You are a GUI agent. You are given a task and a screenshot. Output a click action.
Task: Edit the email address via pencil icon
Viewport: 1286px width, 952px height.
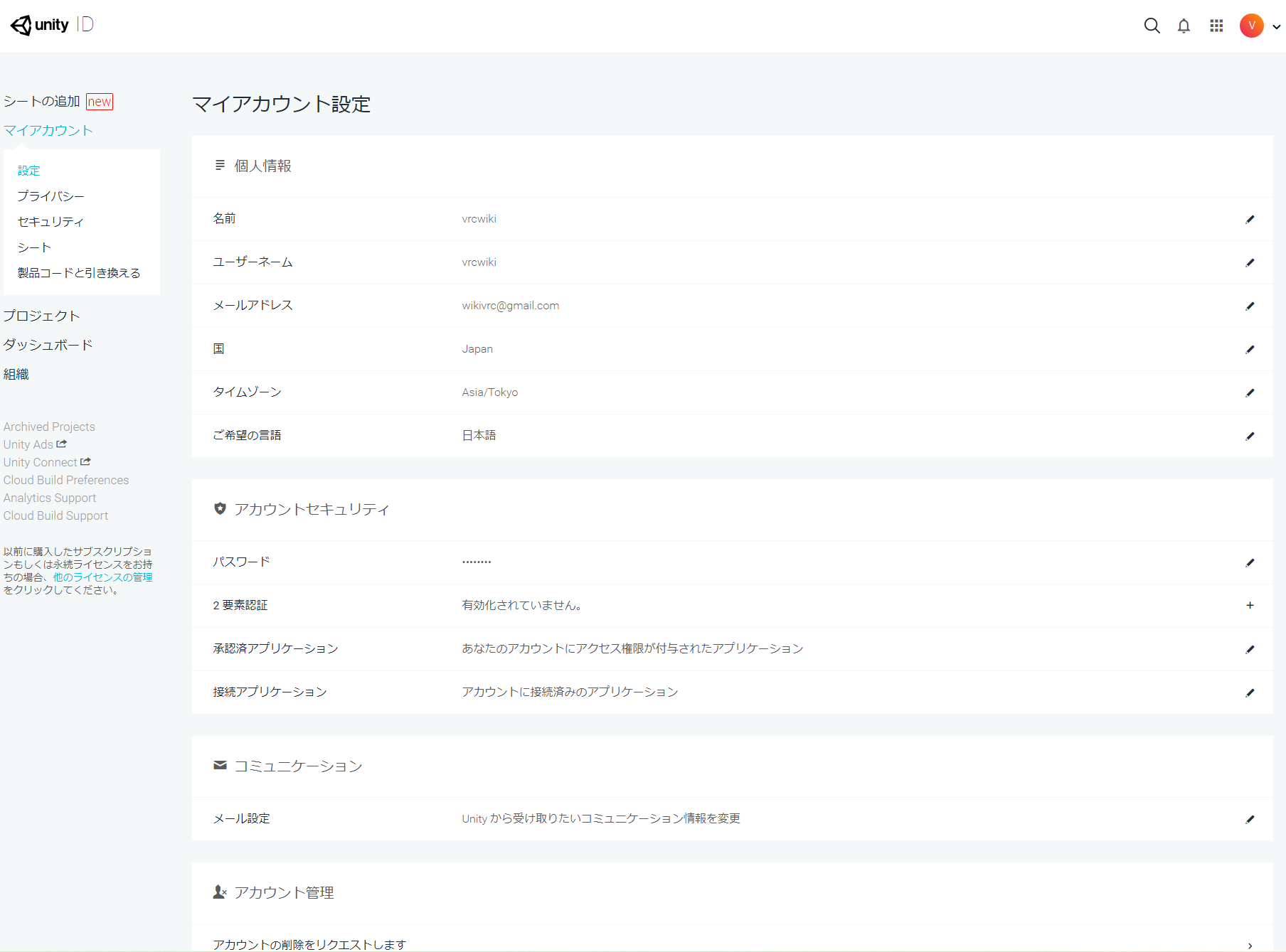pyautogui.click(x=1250, y=306)
